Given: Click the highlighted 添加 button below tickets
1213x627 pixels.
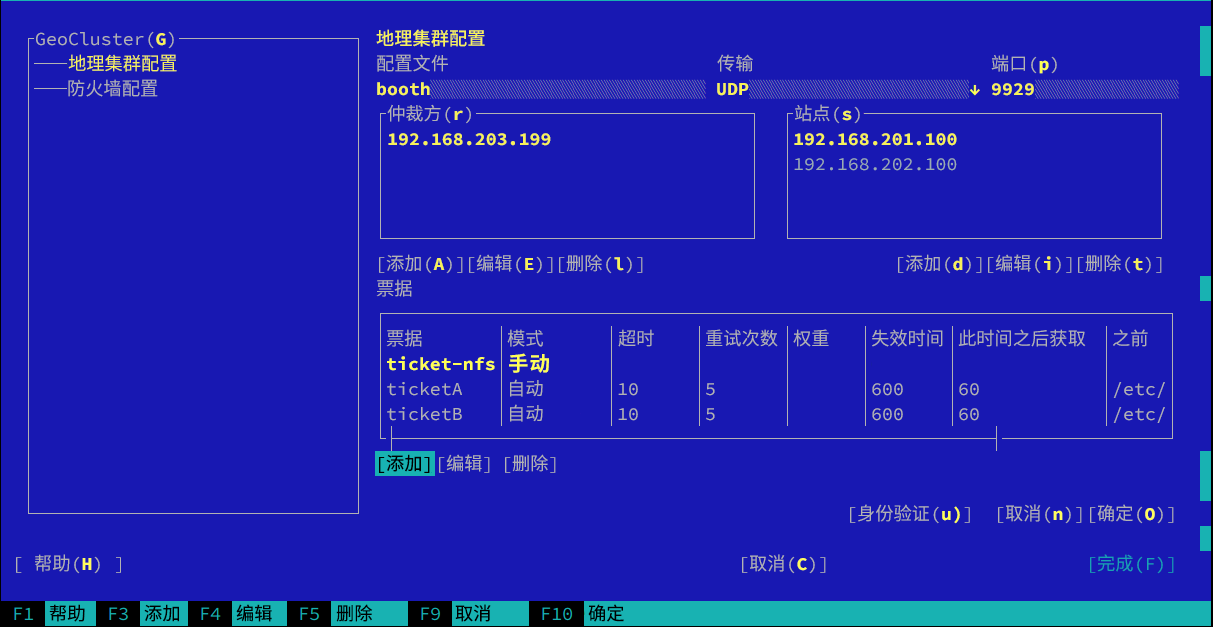Looking at the screenshot, I should pyautogui.click(x=405, y=464).
